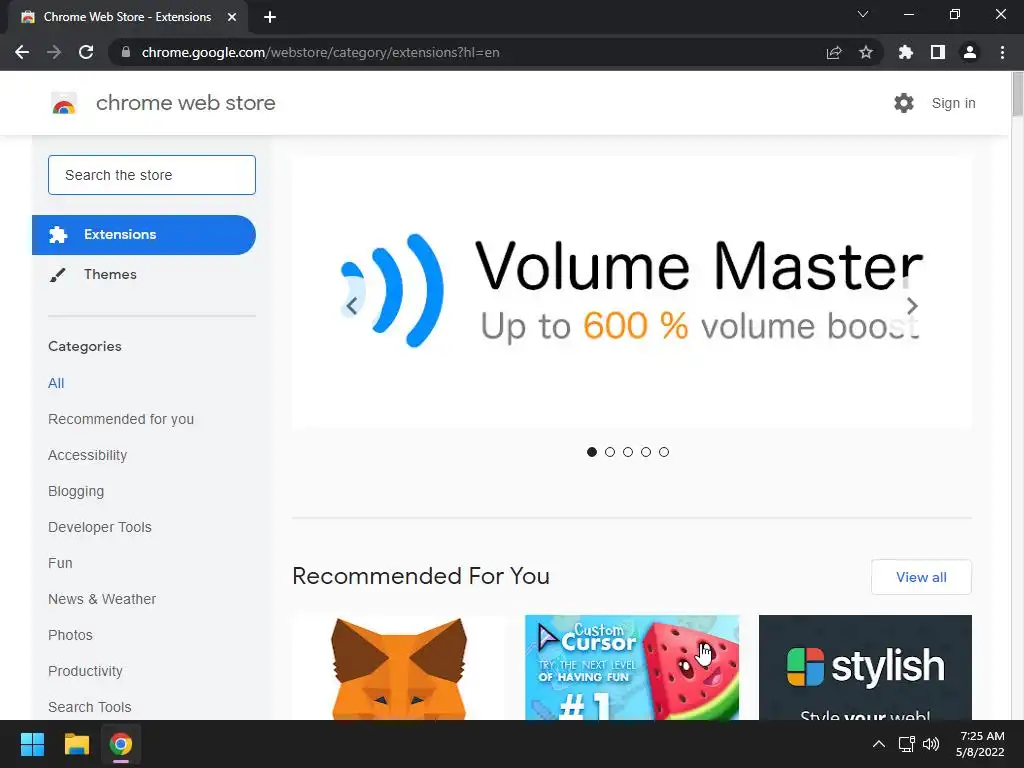Screen dimensions: 1024x768
Task: Open the Photos category
Action: [x=71, y=635]
